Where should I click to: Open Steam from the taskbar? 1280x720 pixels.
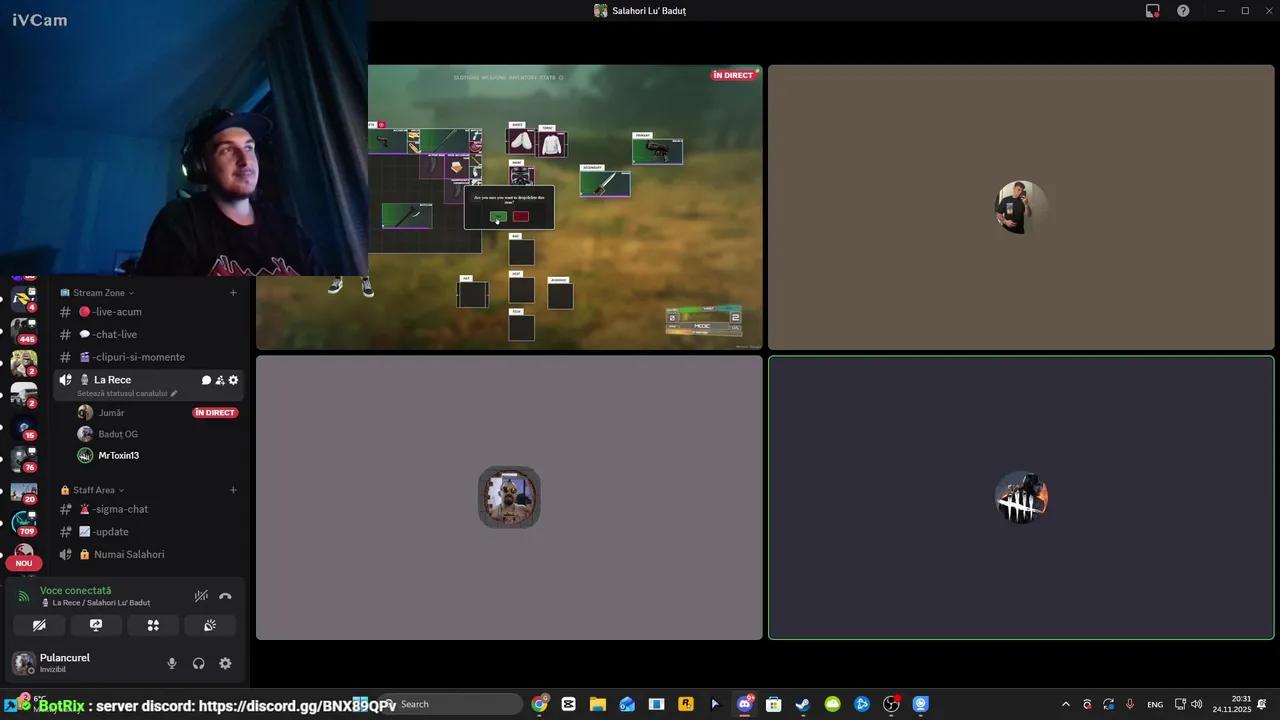[803, 704]
